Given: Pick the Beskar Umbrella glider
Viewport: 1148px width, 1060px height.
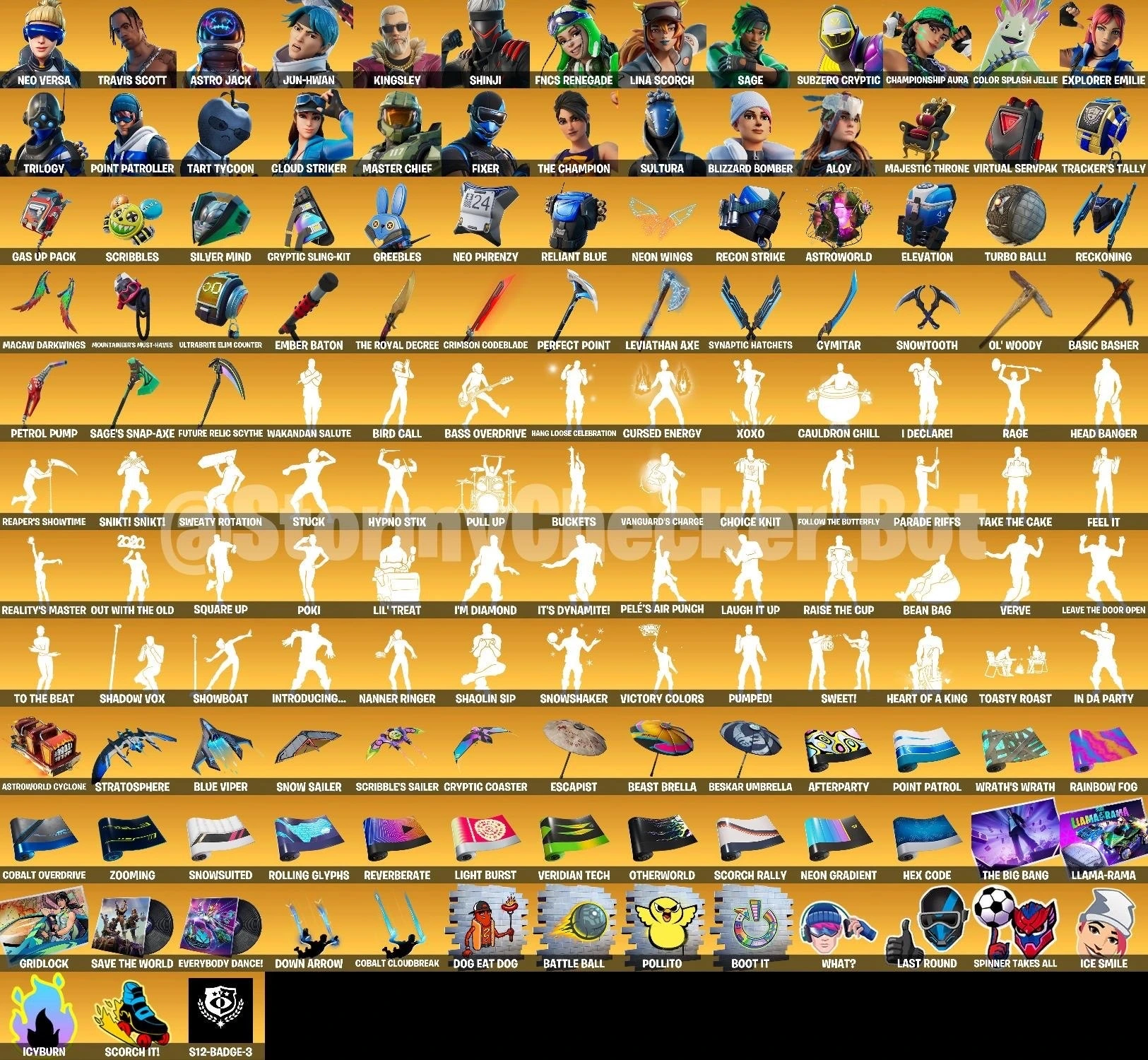Looking at the screenshot, I should [x=750, y=750].
